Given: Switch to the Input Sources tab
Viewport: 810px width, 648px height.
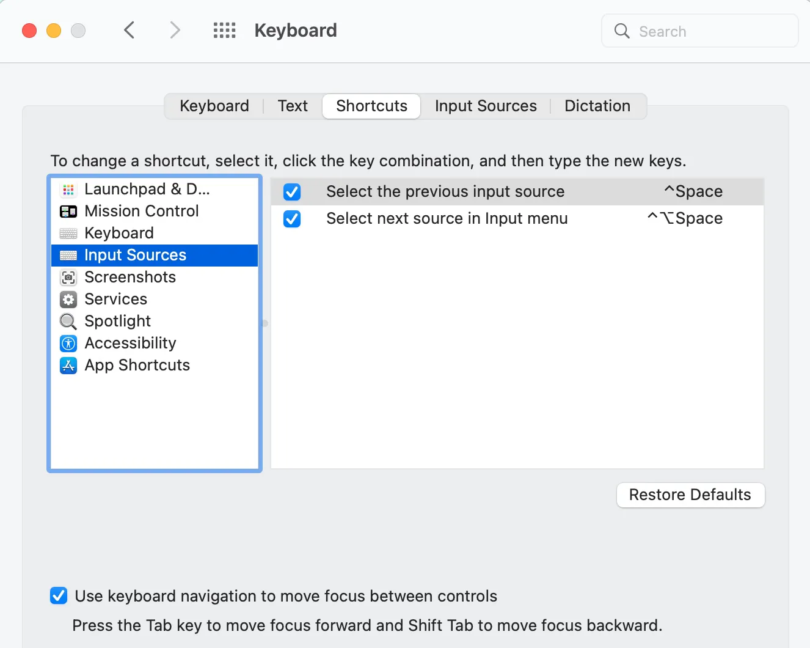Looking at the screenshot, I should (486, 105).
